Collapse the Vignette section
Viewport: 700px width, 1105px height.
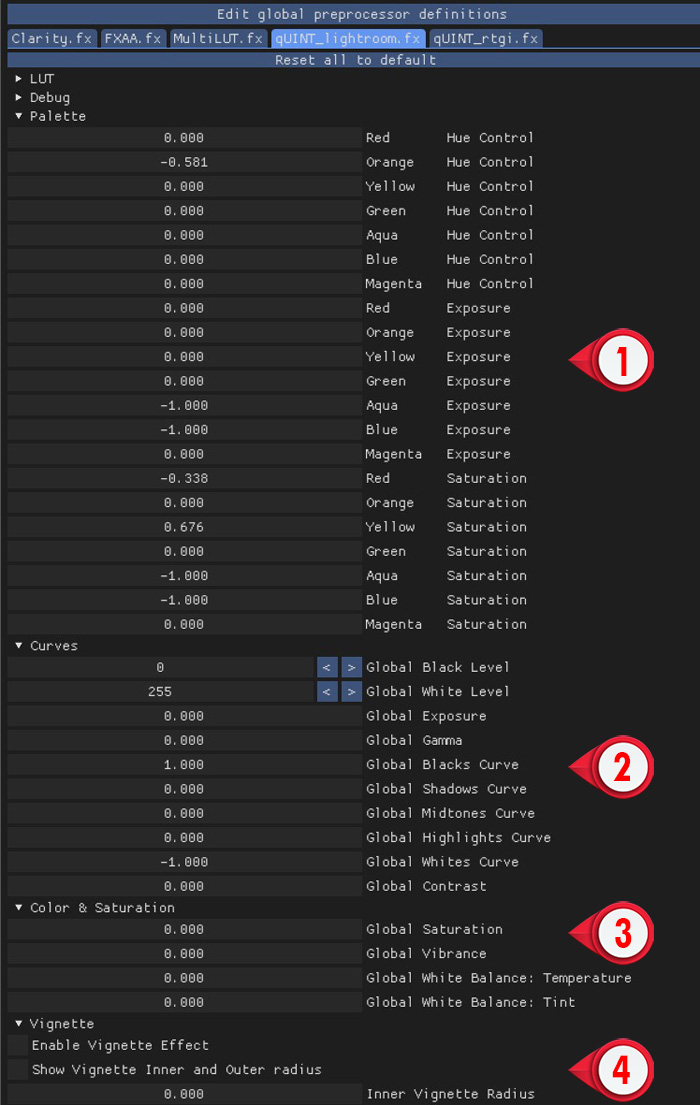[x=53, y=1023]
